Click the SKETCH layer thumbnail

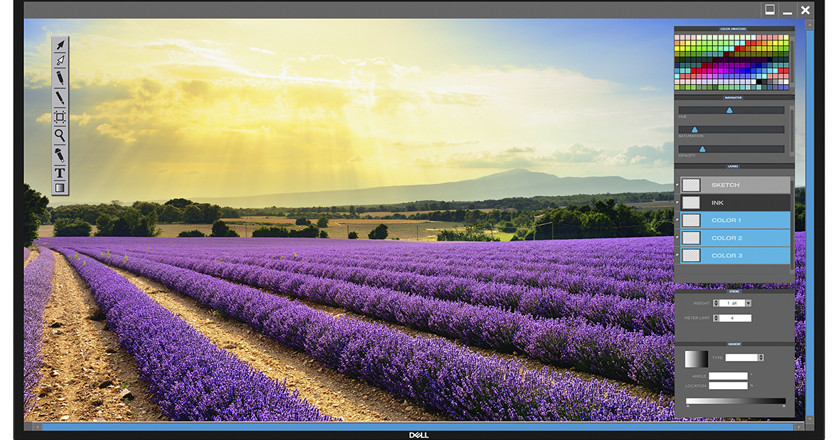[x=691, y=185]
